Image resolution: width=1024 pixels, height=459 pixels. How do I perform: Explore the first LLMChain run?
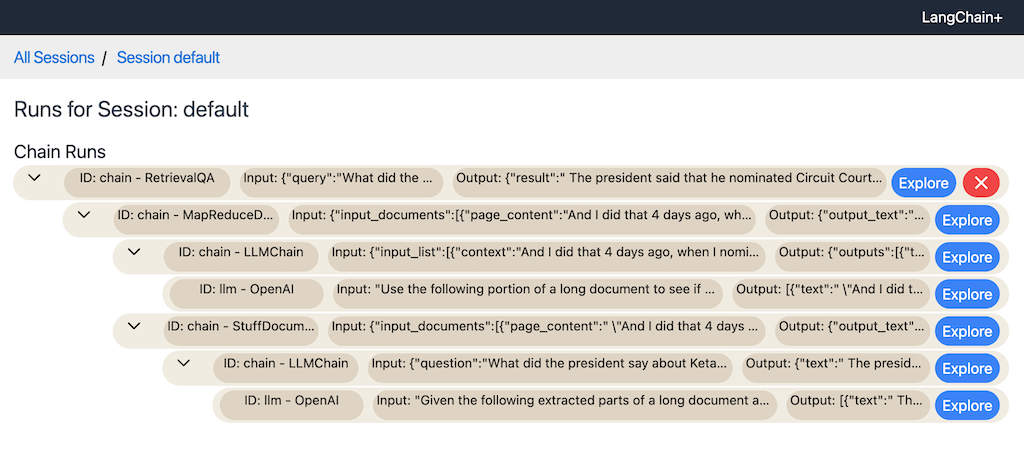(x=967, y=257)
